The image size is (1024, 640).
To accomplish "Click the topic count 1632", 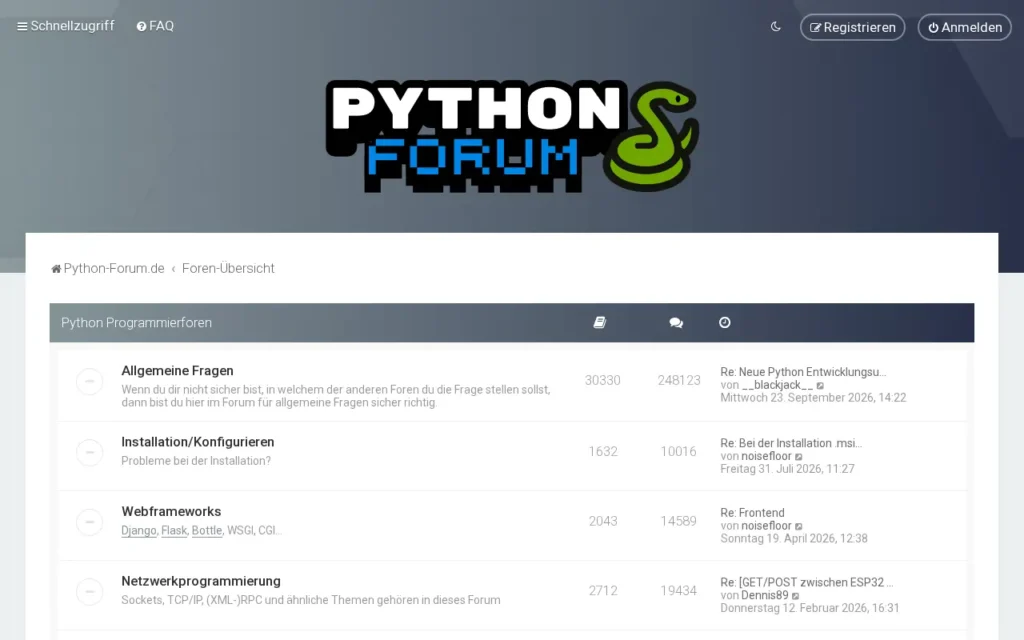I will 603,451.
